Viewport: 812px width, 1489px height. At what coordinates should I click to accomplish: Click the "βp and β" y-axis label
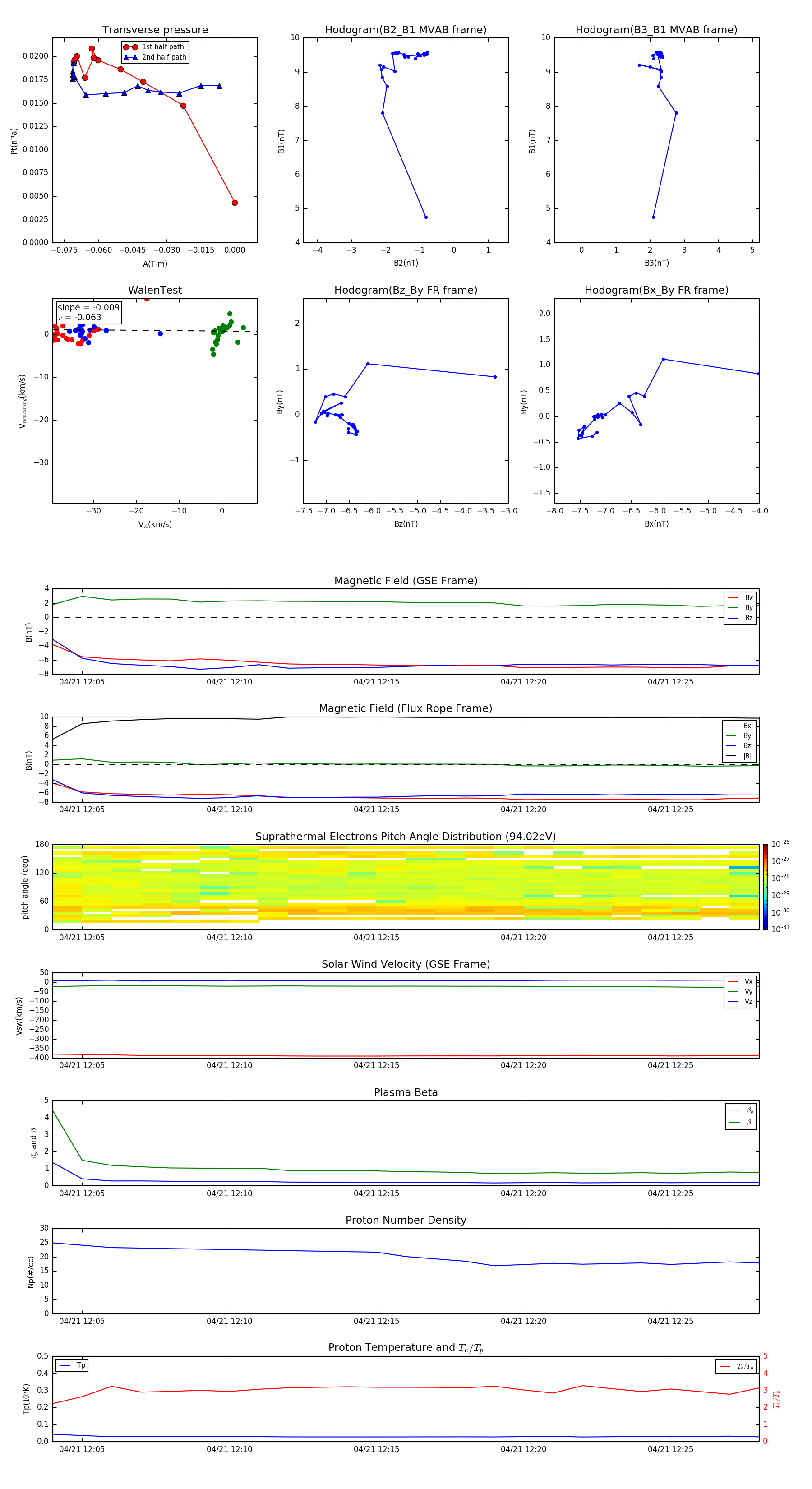(x=34, y=1143)
